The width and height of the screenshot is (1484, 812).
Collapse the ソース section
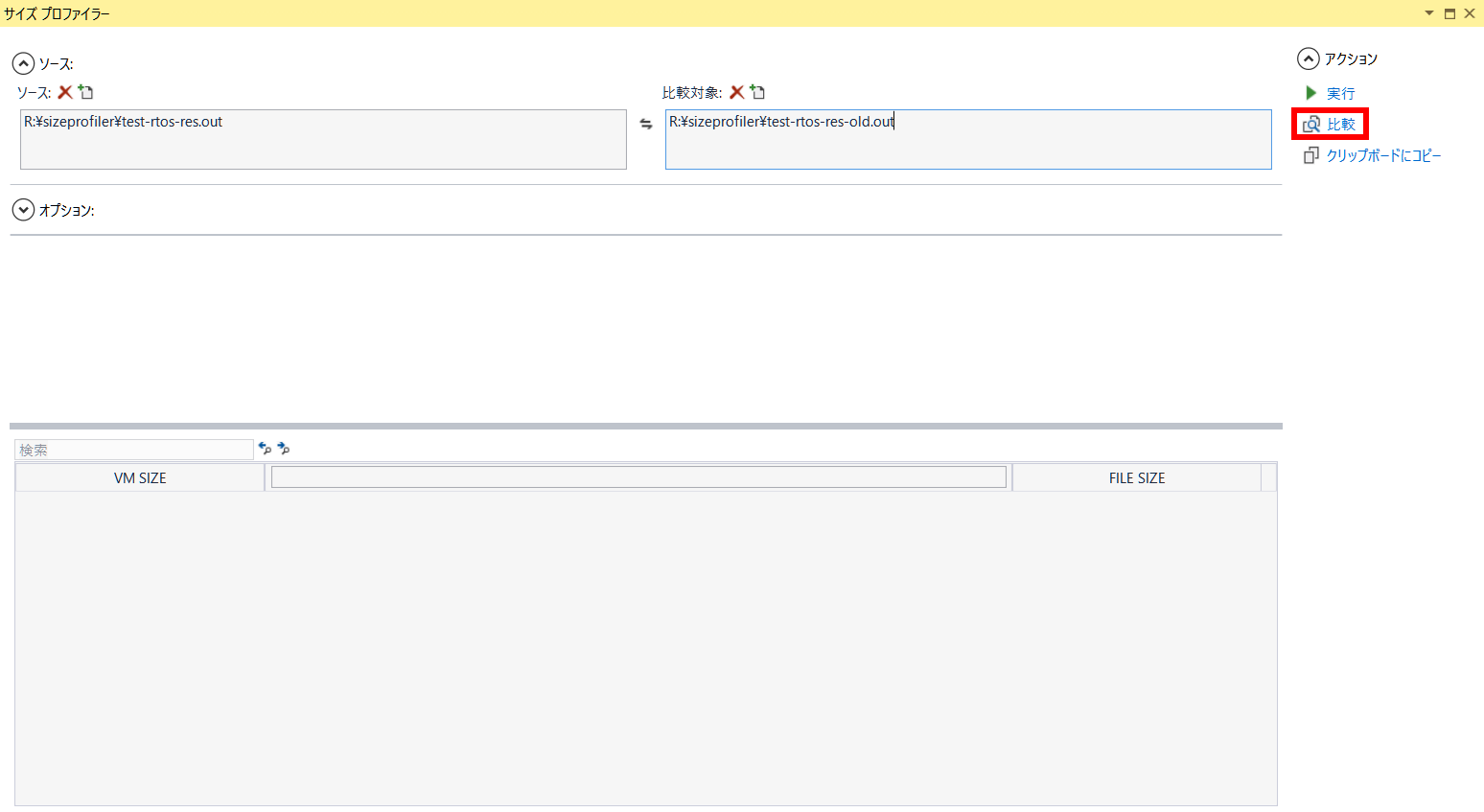coord(23,64)
